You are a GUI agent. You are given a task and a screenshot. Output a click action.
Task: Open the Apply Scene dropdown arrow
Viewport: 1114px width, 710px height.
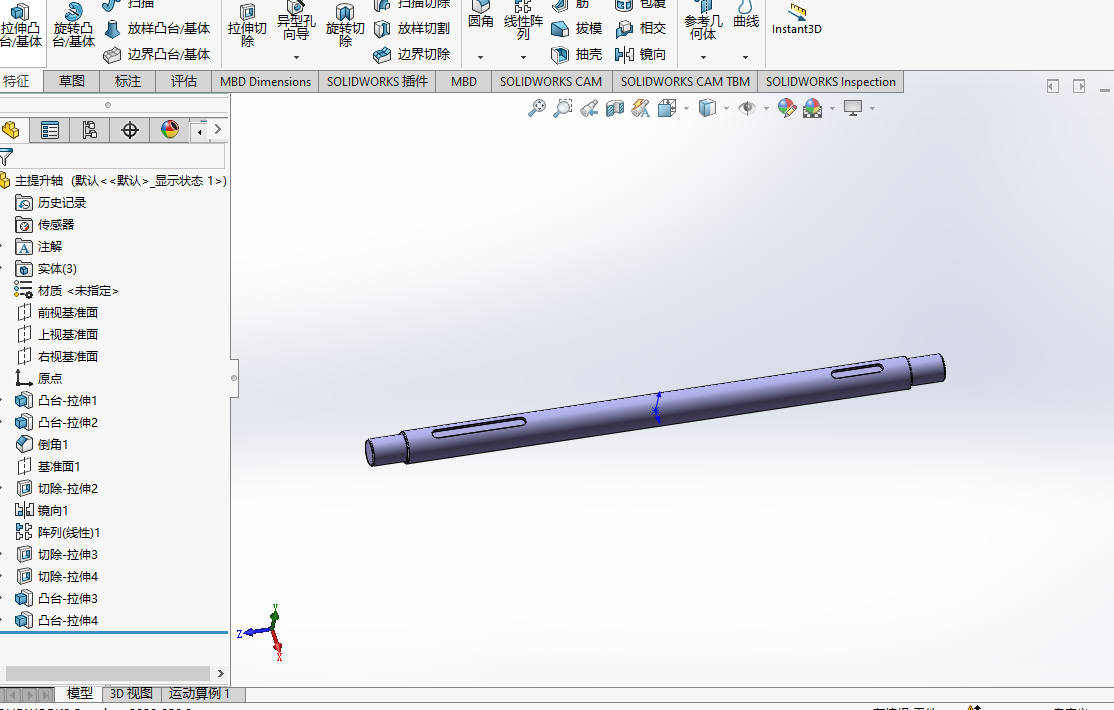(x=833, y=109)
